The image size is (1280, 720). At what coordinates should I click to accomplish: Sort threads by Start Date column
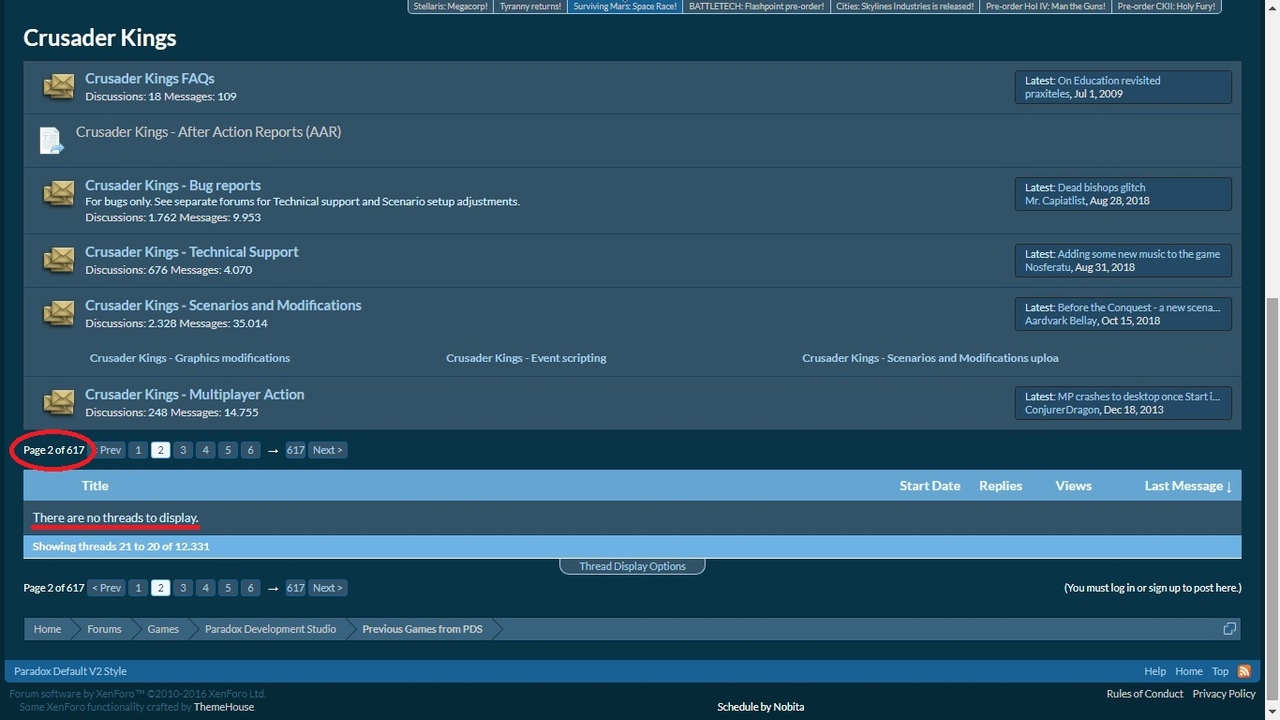click(930, 486)
